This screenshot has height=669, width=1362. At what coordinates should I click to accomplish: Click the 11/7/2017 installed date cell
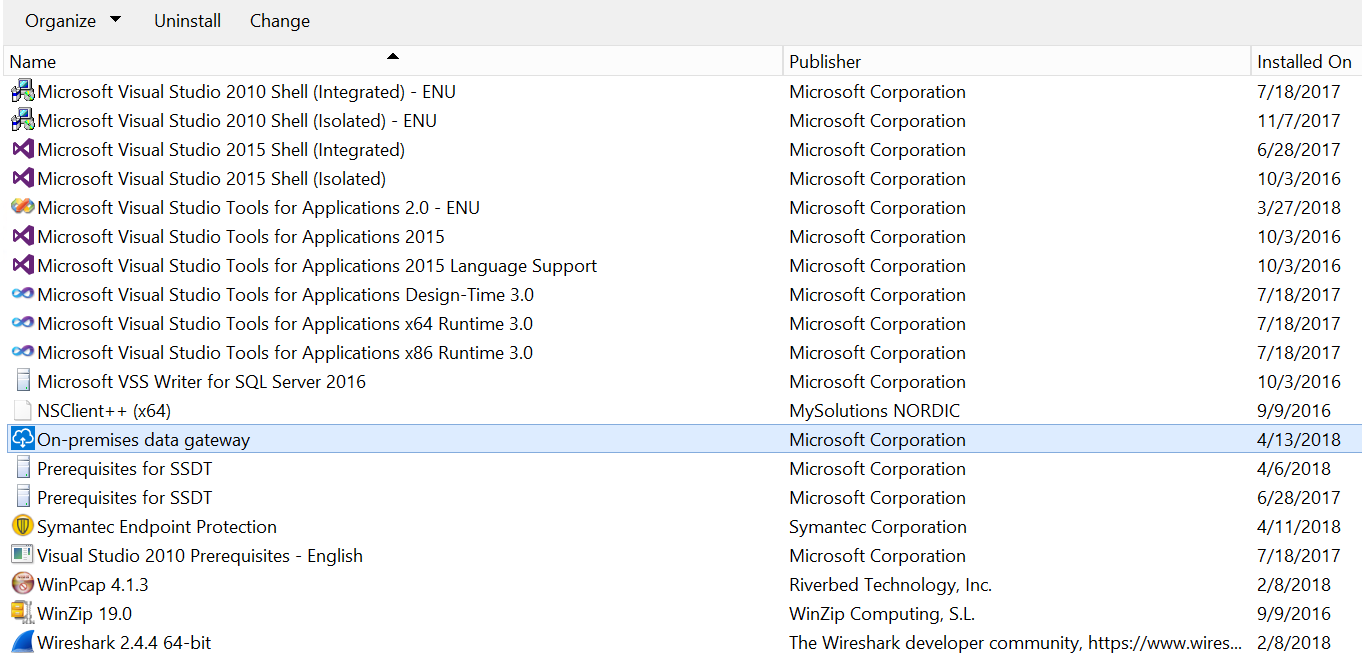[1299, 121]
